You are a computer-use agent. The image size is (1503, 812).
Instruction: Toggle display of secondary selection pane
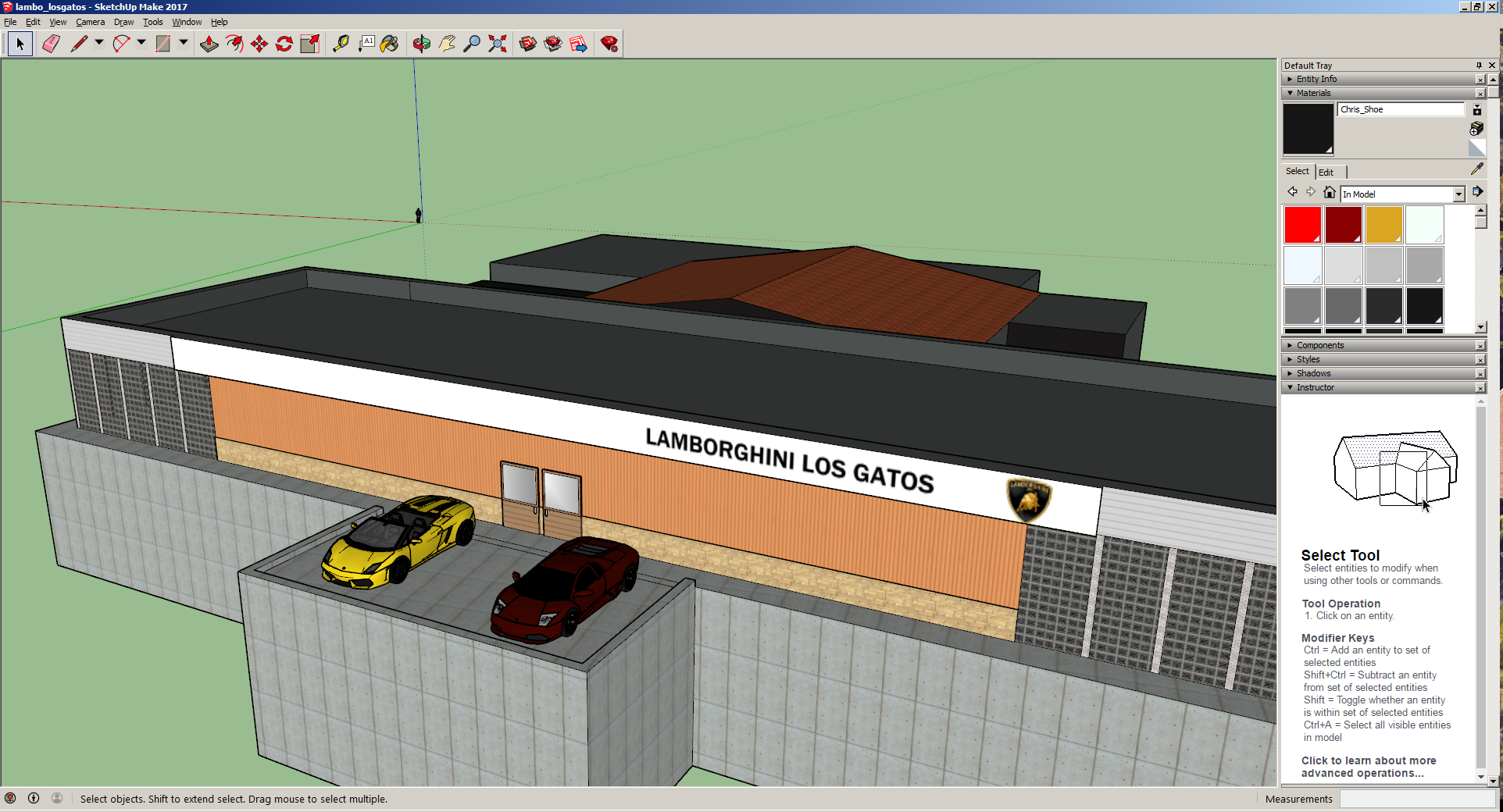point(1476,110)
